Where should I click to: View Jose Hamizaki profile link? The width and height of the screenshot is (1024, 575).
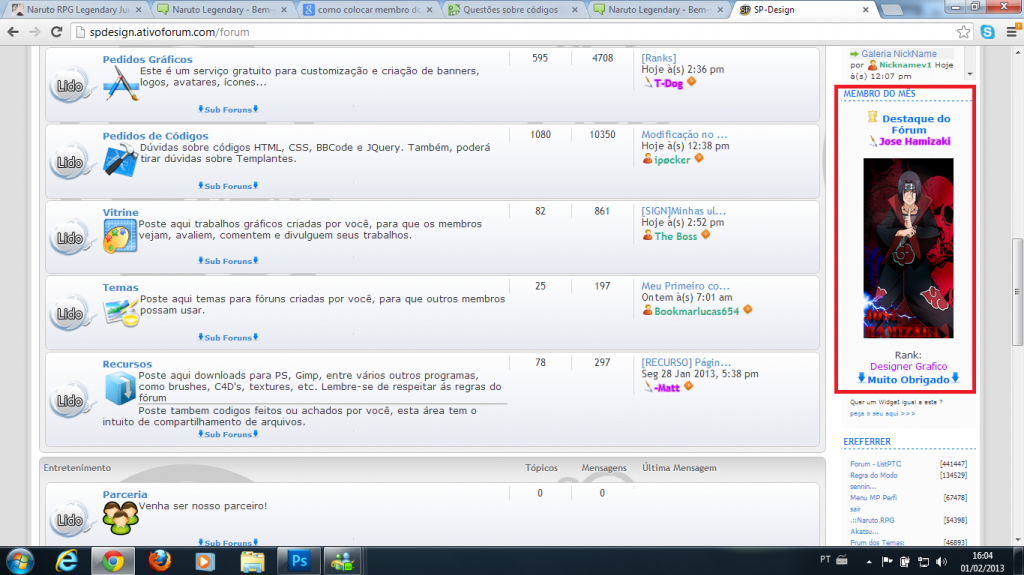click(914, 141)
